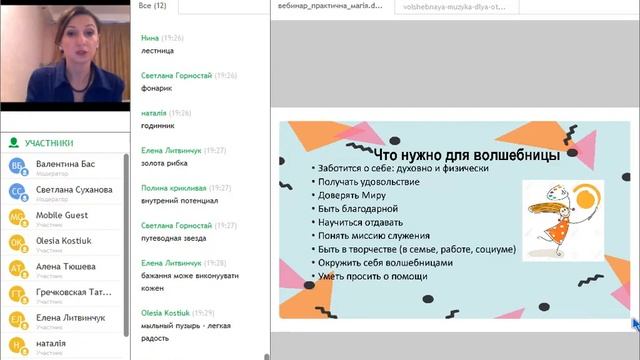Click the participants list scrollbar

126,245
